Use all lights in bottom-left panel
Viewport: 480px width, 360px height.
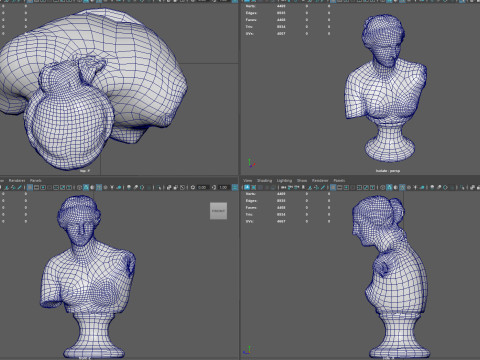(112, 187)
